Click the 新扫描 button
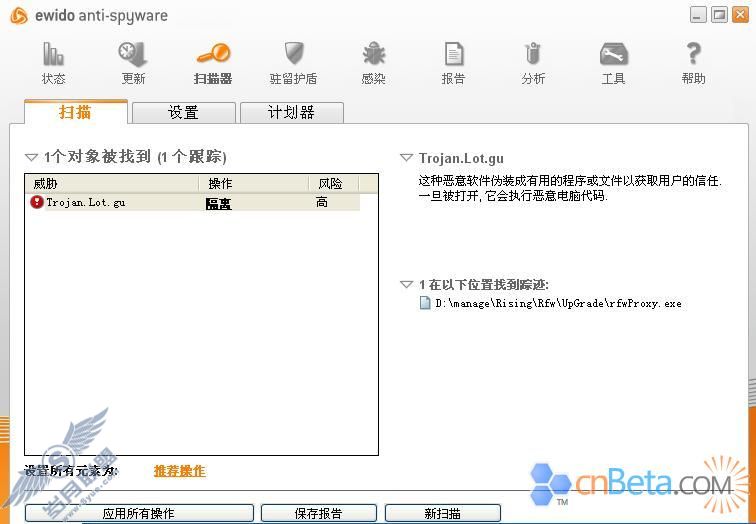 coord(443,513)
